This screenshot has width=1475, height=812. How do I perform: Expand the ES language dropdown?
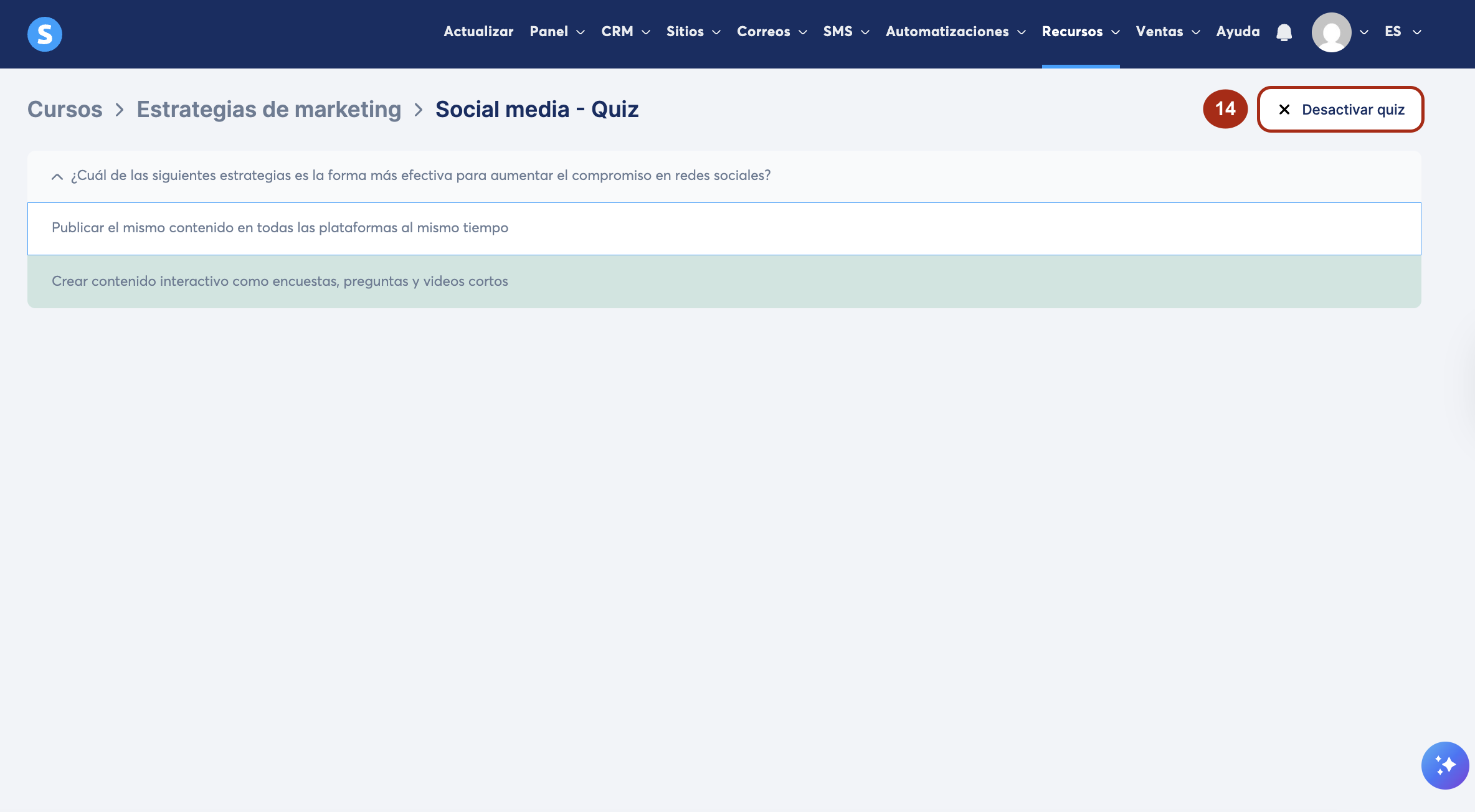[1402, 32]
